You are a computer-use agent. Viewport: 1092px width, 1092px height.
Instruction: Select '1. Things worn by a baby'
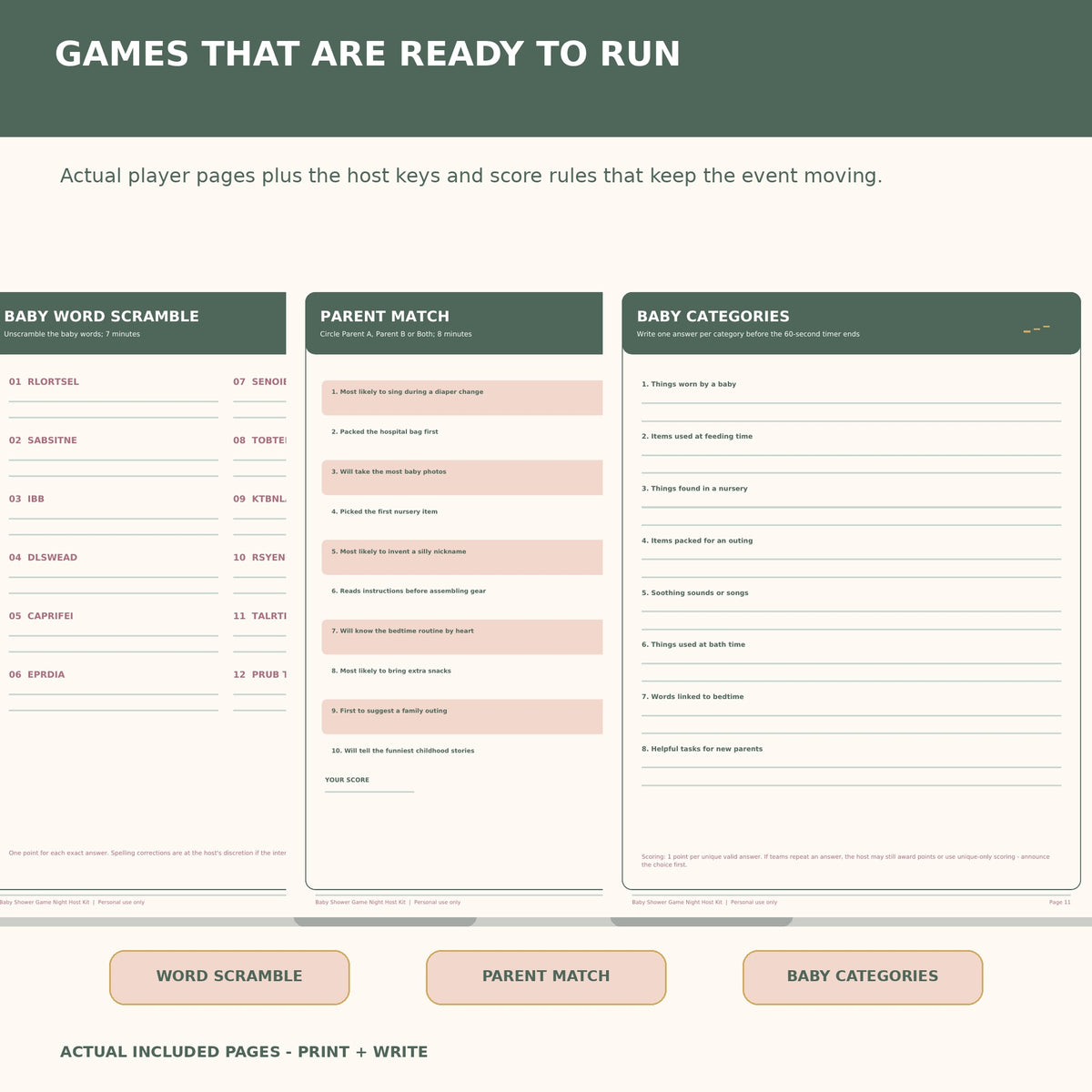point(689,384)
